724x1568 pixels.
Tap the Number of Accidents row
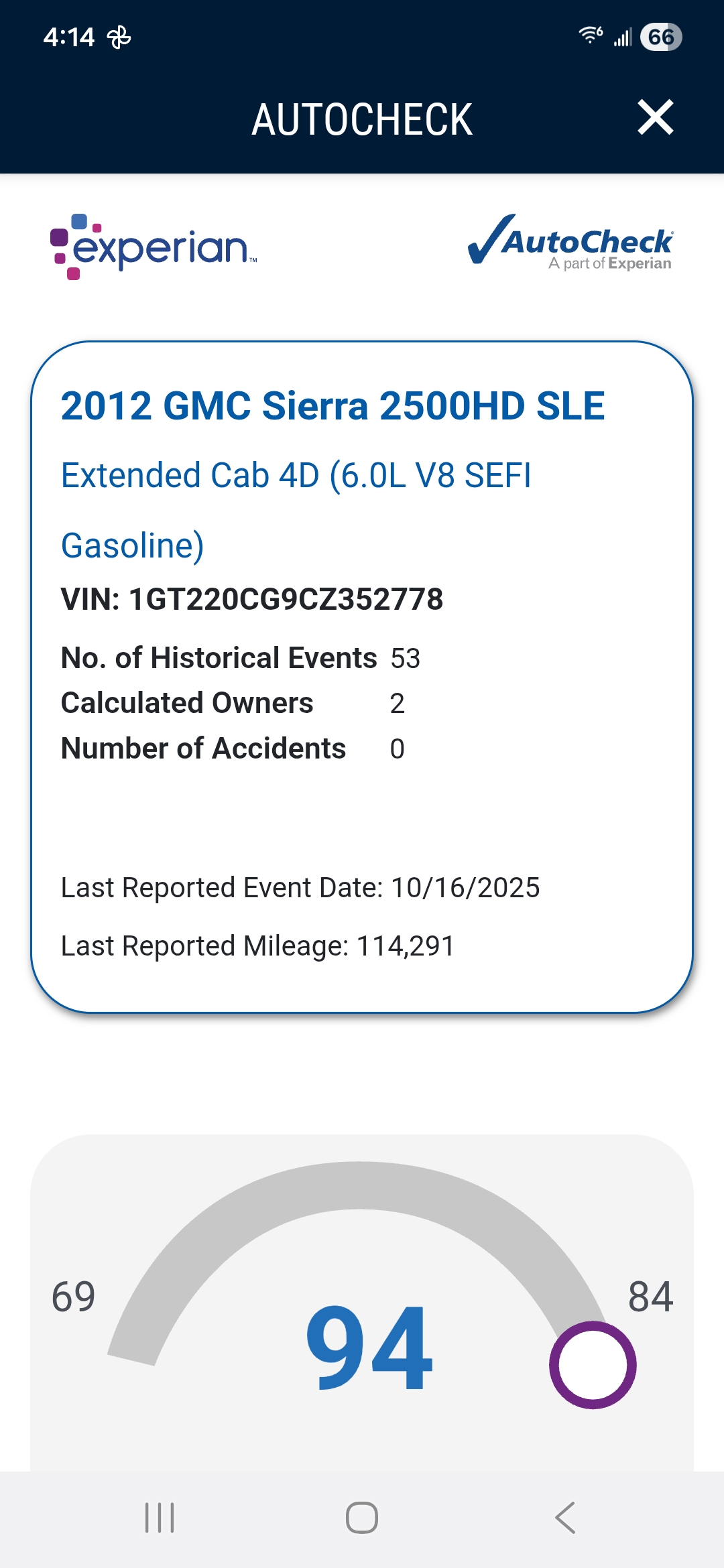[232, 748]
